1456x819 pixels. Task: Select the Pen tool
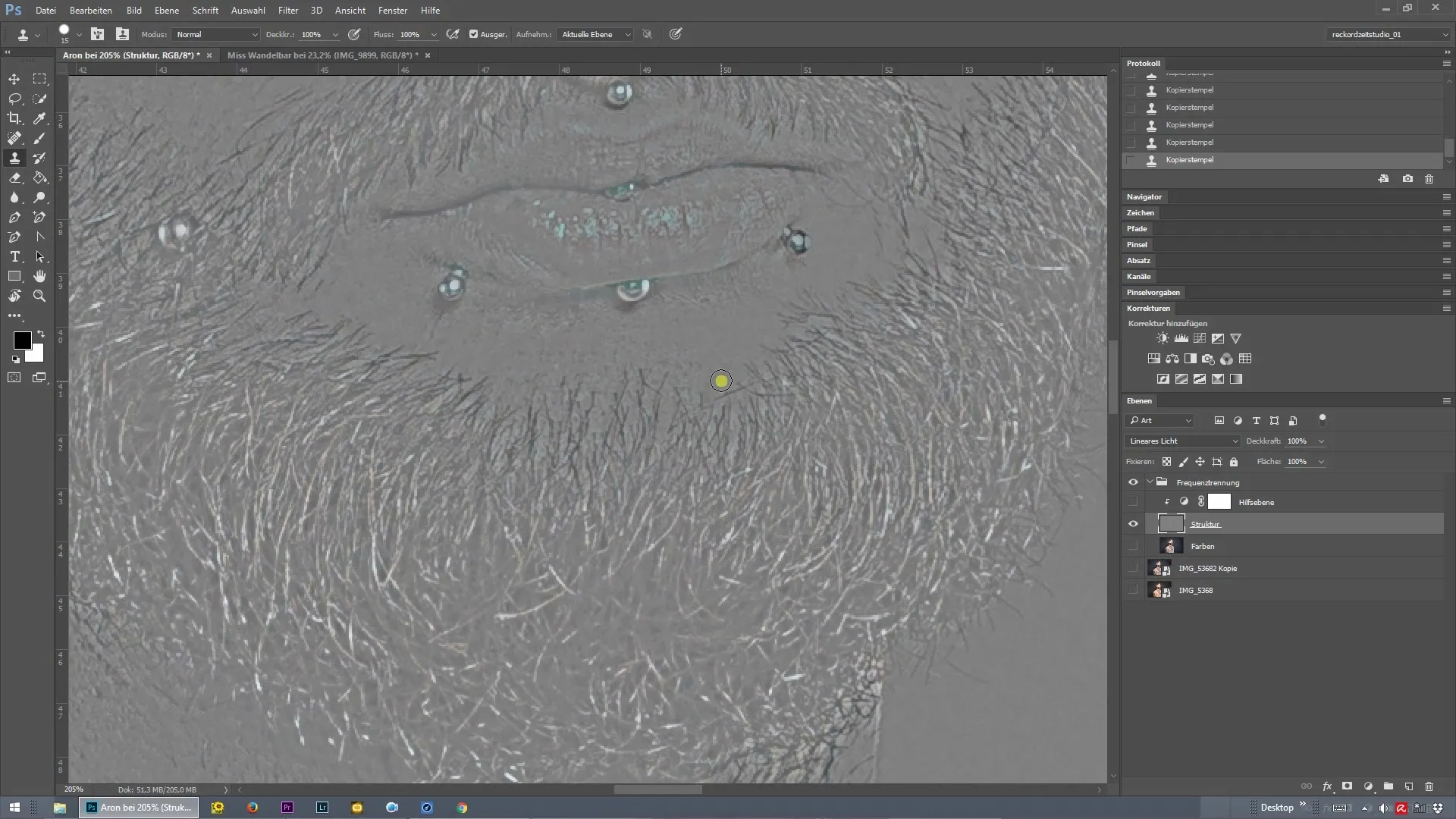(x=14, y=217)
